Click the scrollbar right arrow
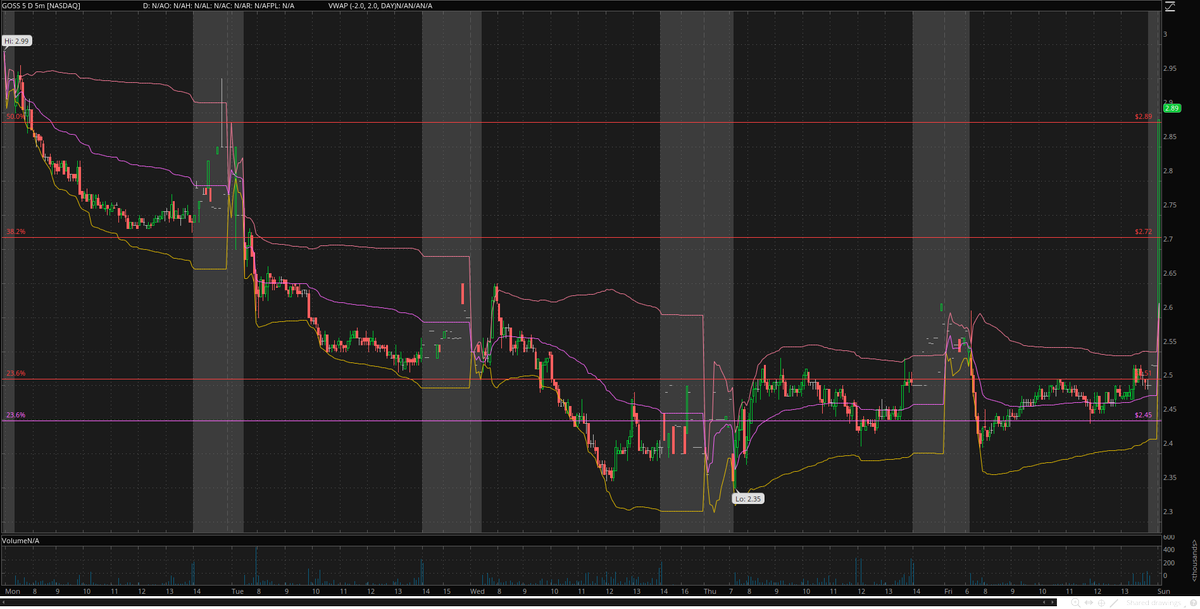 (x=1053, y=602)
